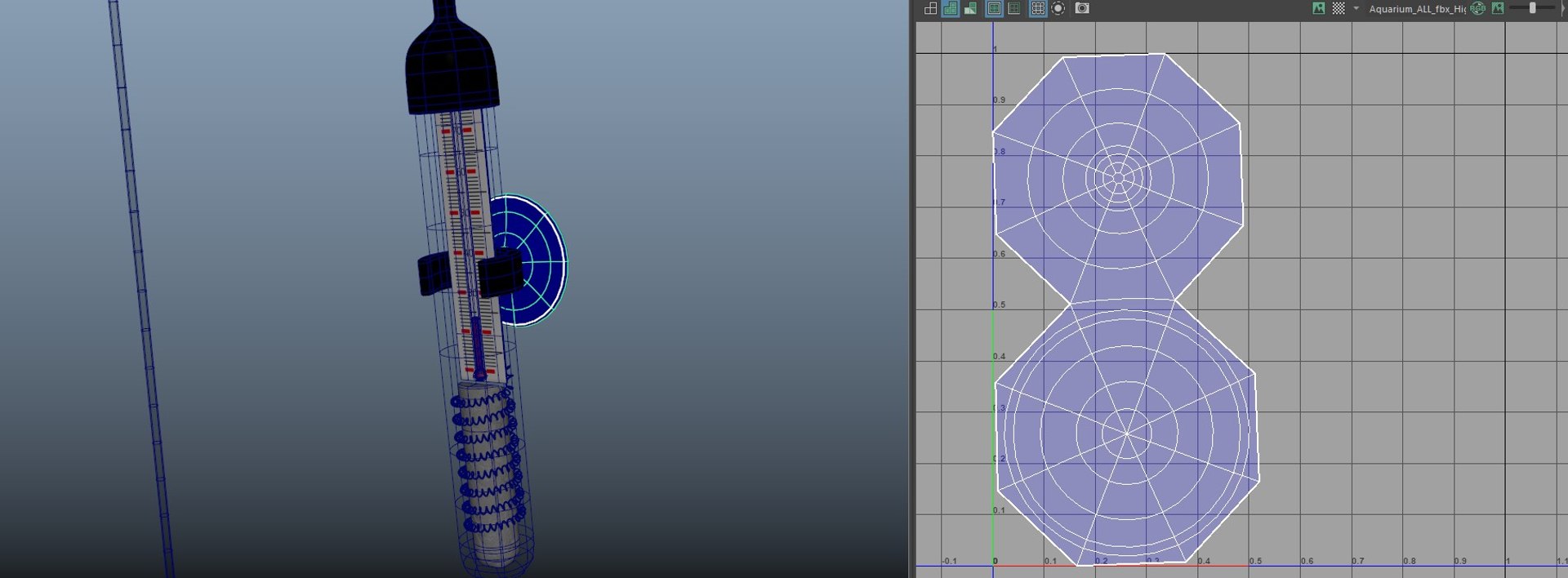This screenshot has width=1568, height=578.
Task: Click the second bordered-square display icon
Action: [1014, 8]
